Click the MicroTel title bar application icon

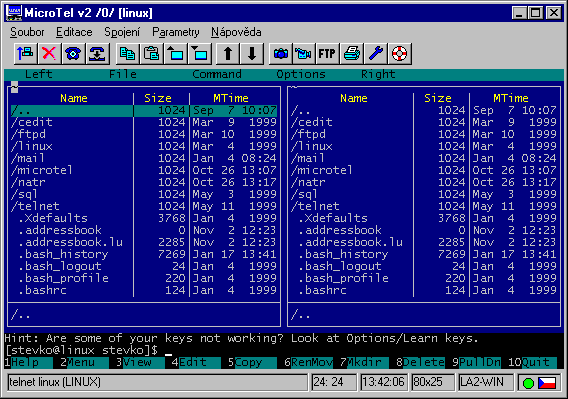click(14, 13)
